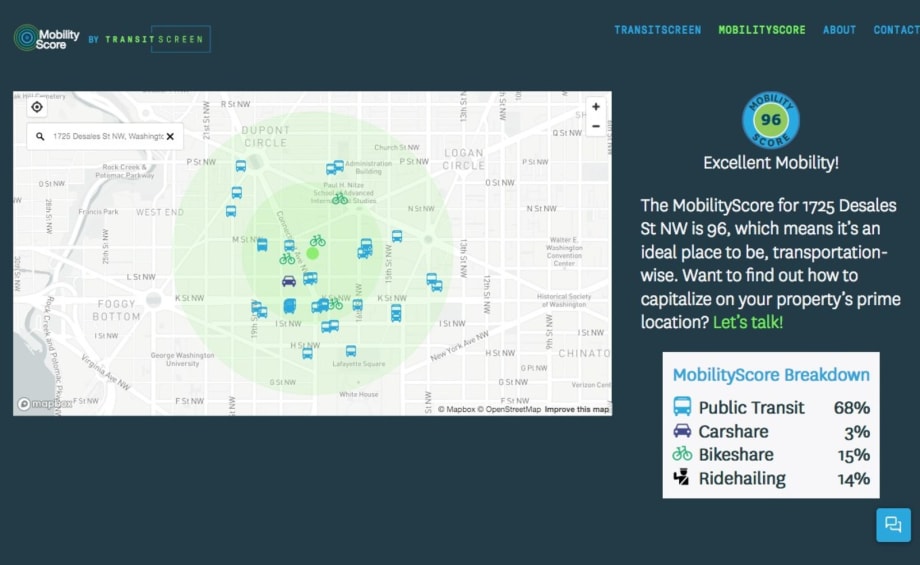Click the green location dot at the map center
This screenshot has height=565, width=920.
[x=313, y=253]
